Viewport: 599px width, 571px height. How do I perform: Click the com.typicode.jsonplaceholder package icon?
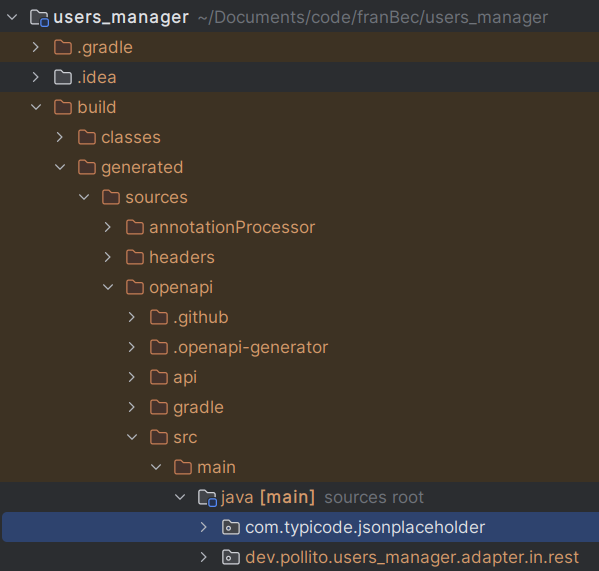click(x=231, y=527)
